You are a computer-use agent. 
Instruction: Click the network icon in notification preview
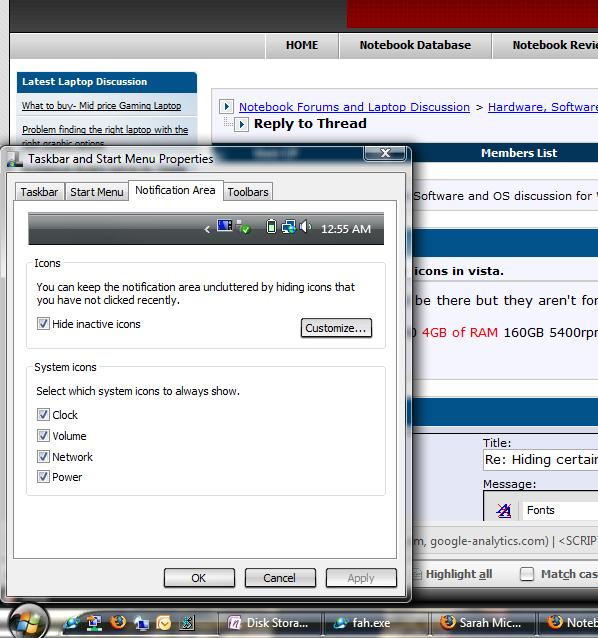289,227
